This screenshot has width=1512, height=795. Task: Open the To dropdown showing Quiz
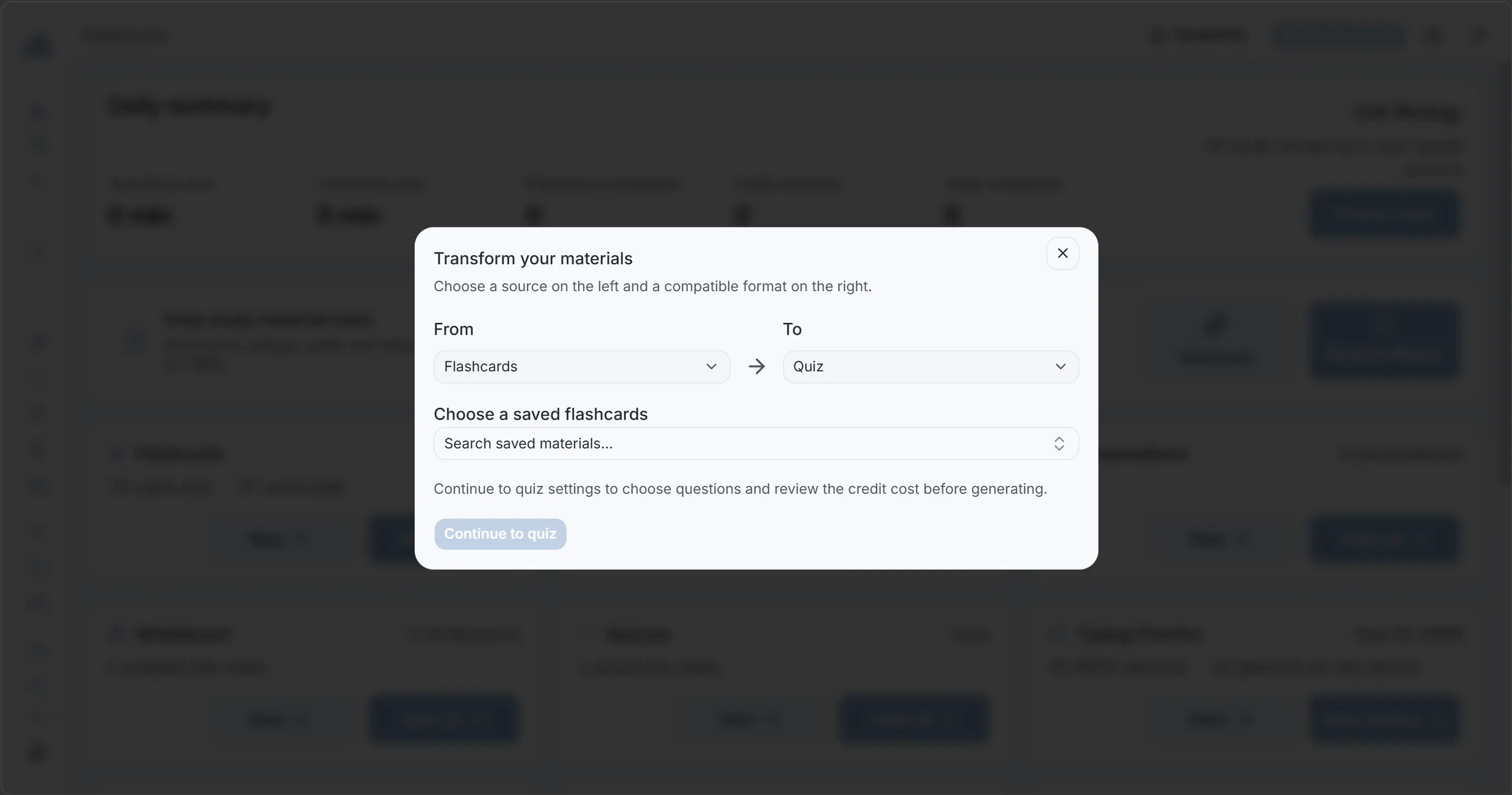click(930, 367)
